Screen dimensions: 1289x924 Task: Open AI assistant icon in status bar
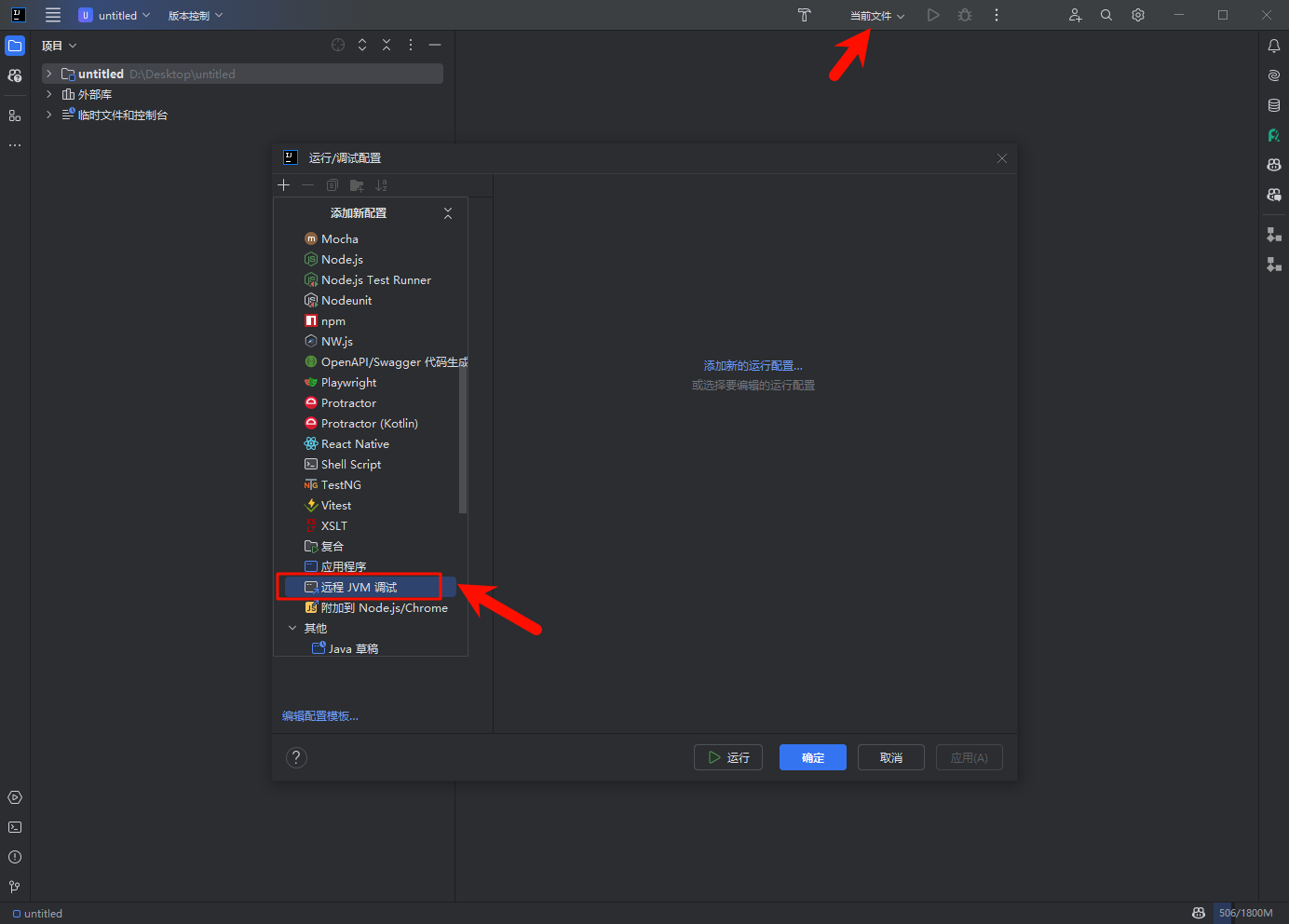pos(1199,913)
